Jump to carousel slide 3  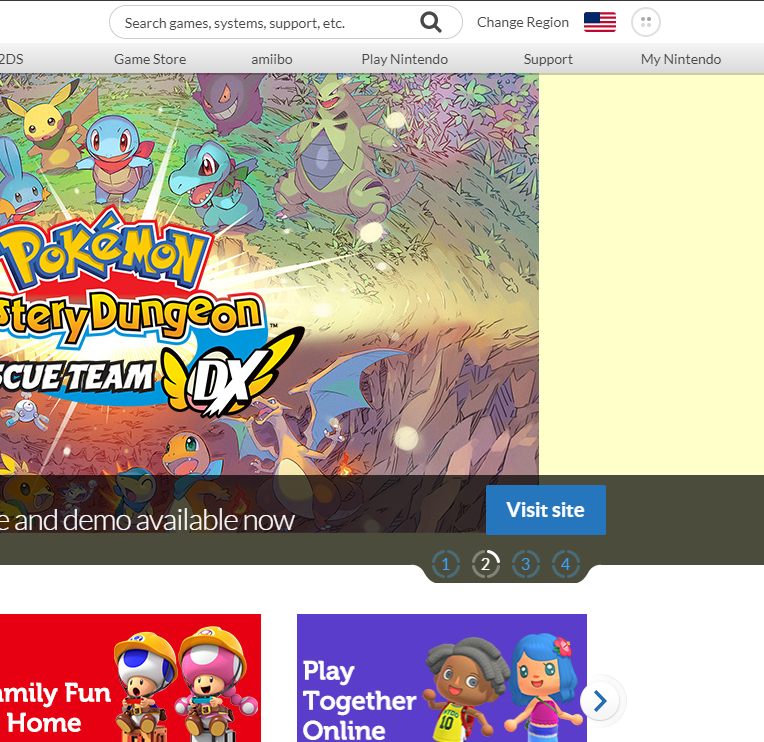pyautogui.click(x=525, y=564)
